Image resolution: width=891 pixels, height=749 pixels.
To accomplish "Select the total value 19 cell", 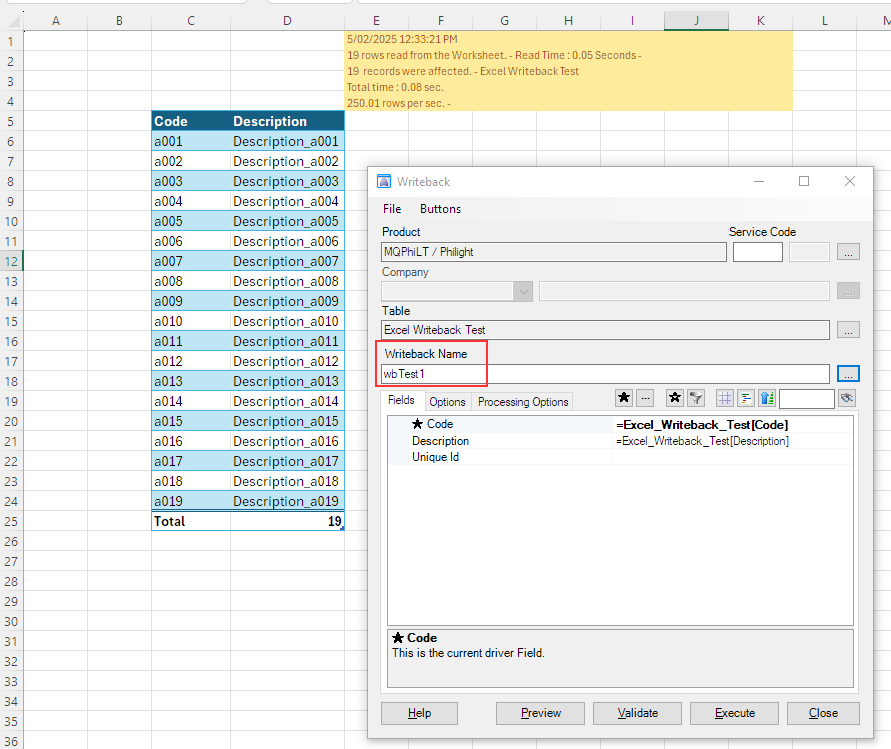I will coord(287,521).
